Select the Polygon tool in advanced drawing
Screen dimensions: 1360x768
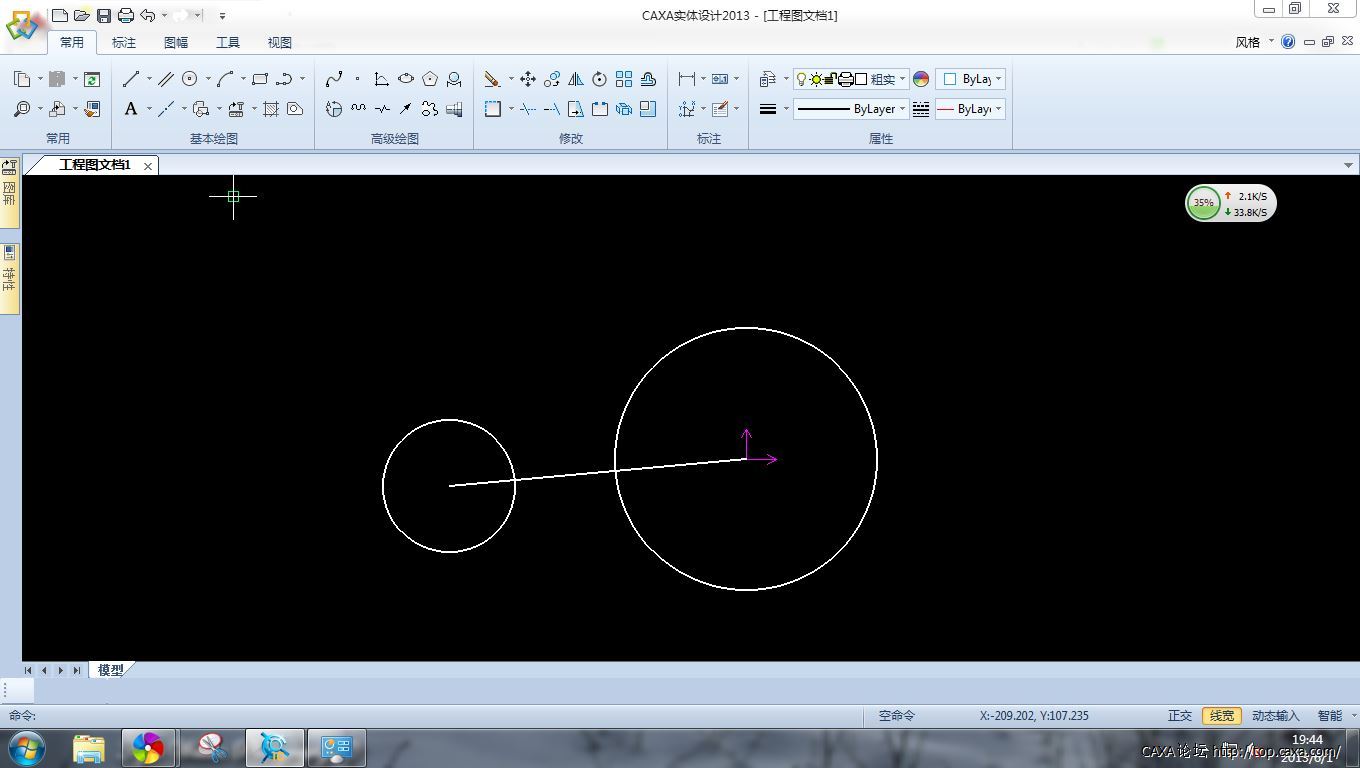(430, 79)
